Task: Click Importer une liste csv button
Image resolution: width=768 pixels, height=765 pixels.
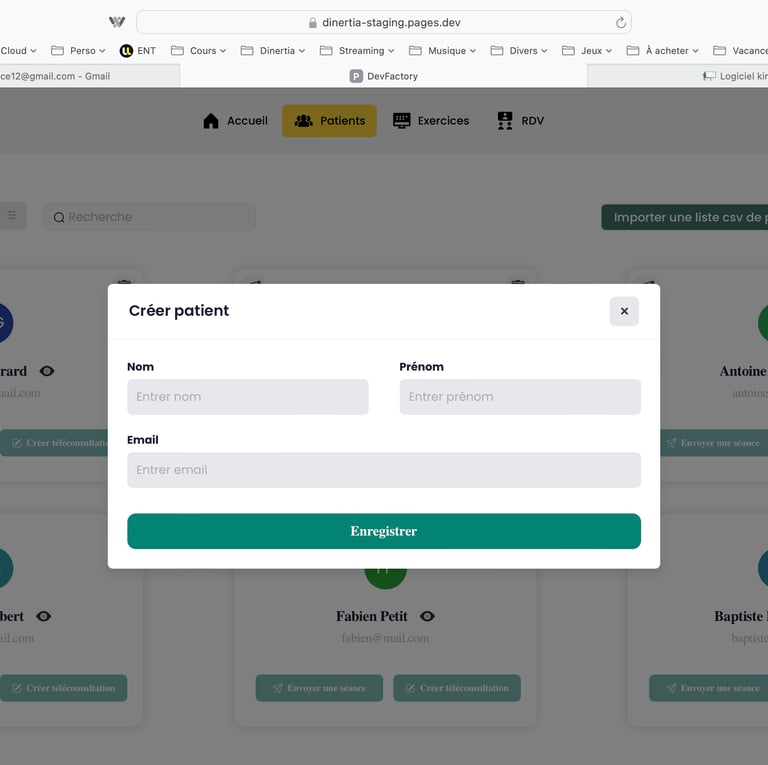Action: (x=685, y=217)
